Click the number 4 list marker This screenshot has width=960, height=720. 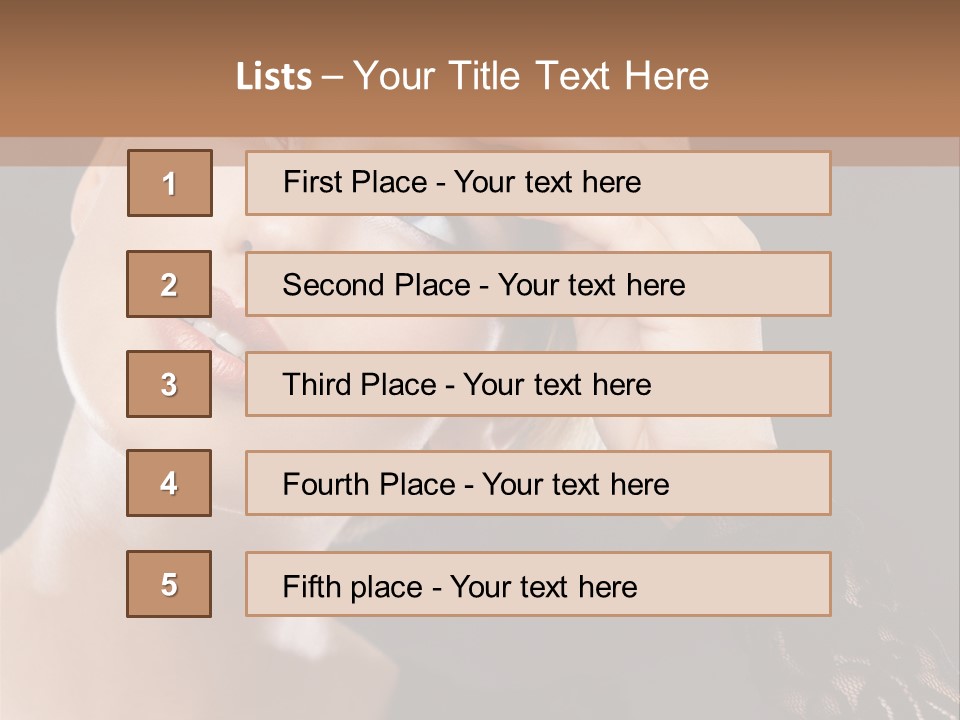pos(169,483)
